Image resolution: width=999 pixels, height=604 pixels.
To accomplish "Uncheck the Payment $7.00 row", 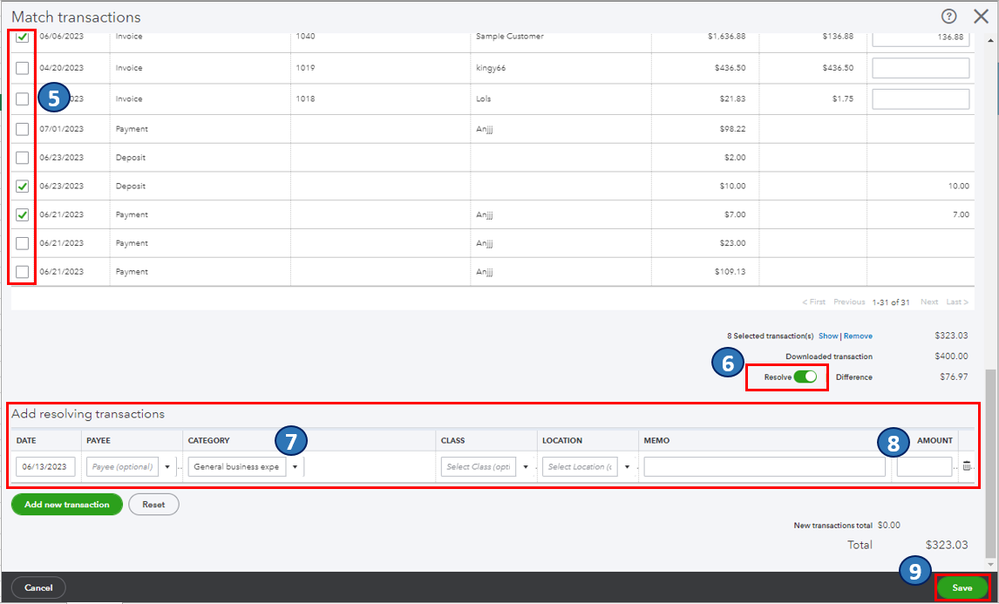I will coord(22,215).
